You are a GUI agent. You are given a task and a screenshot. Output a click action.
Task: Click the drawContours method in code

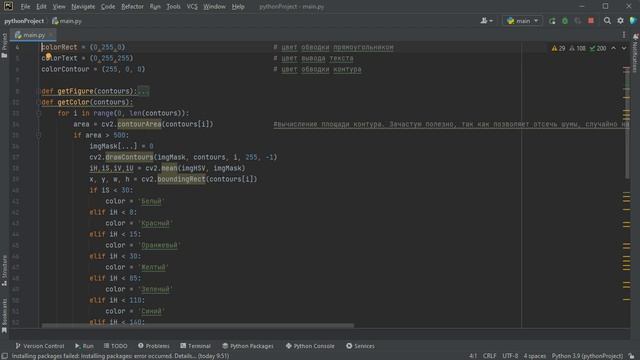pyautogui.click(x=129, y=157)
